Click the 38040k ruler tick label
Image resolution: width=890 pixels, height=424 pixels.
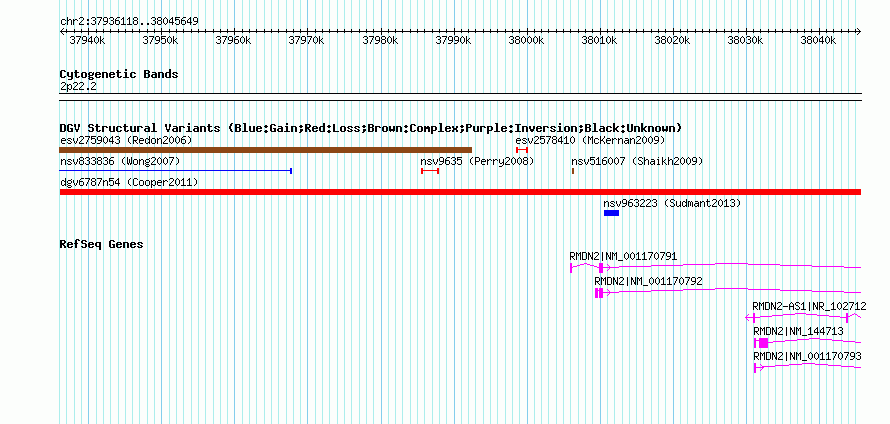pyautogui.click(x=819, y=40)
